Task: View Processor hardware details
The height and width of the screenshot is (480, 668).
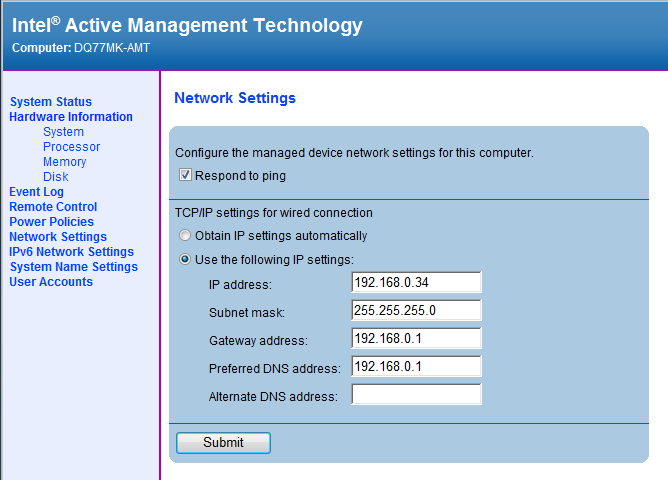Action: (x=71, y=147)
